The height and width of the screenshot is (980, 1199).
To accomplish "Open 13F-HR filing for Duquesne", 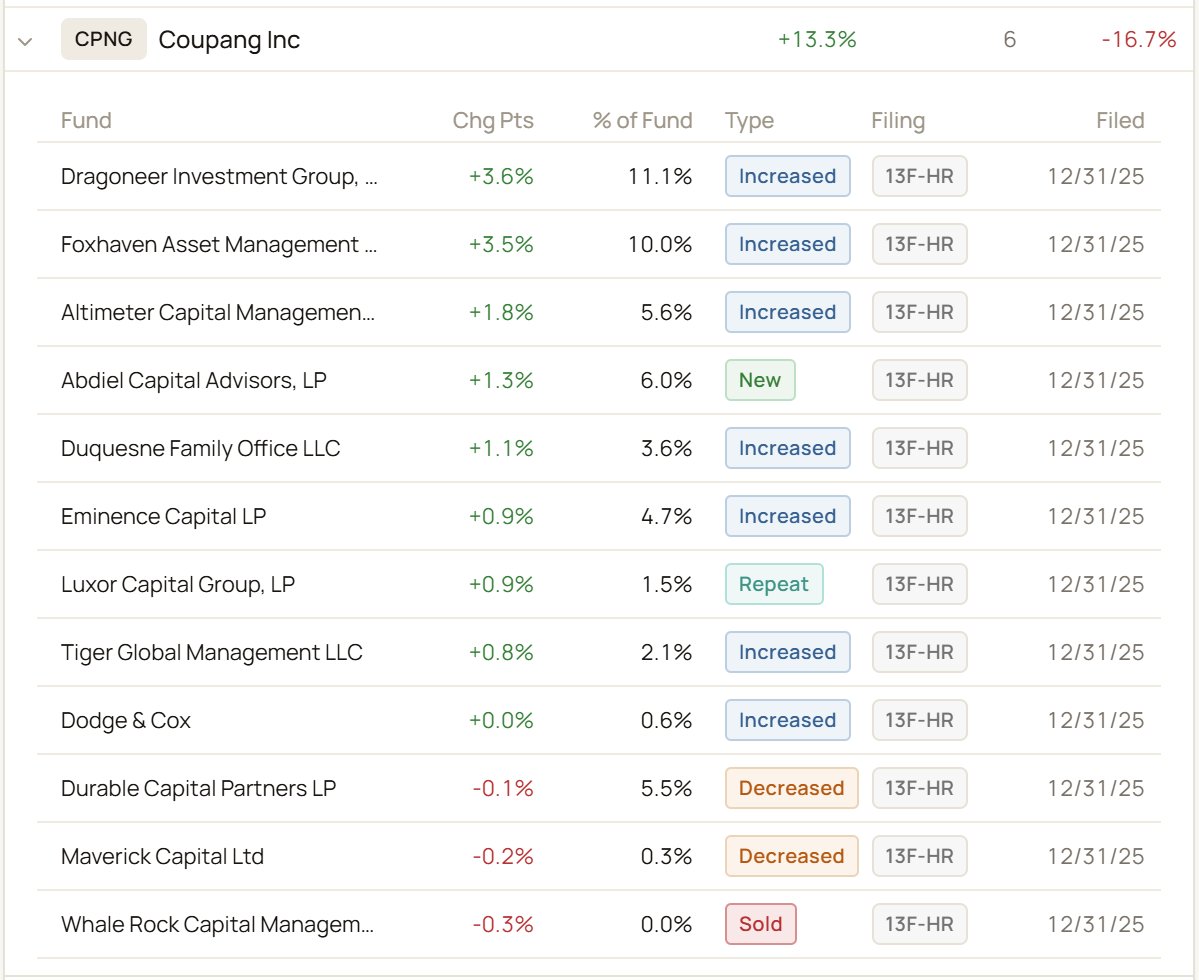I will 919,448.
